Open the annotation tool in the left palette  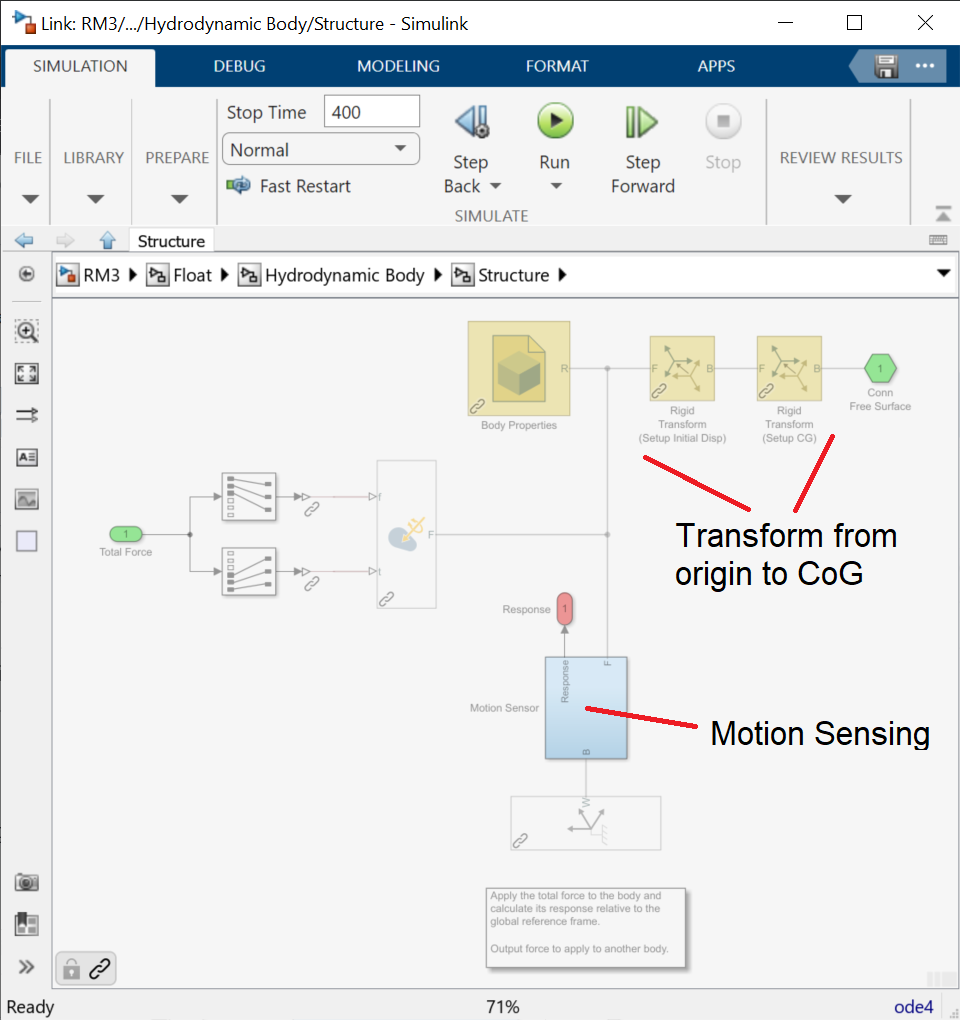click(x=27, y=457)
